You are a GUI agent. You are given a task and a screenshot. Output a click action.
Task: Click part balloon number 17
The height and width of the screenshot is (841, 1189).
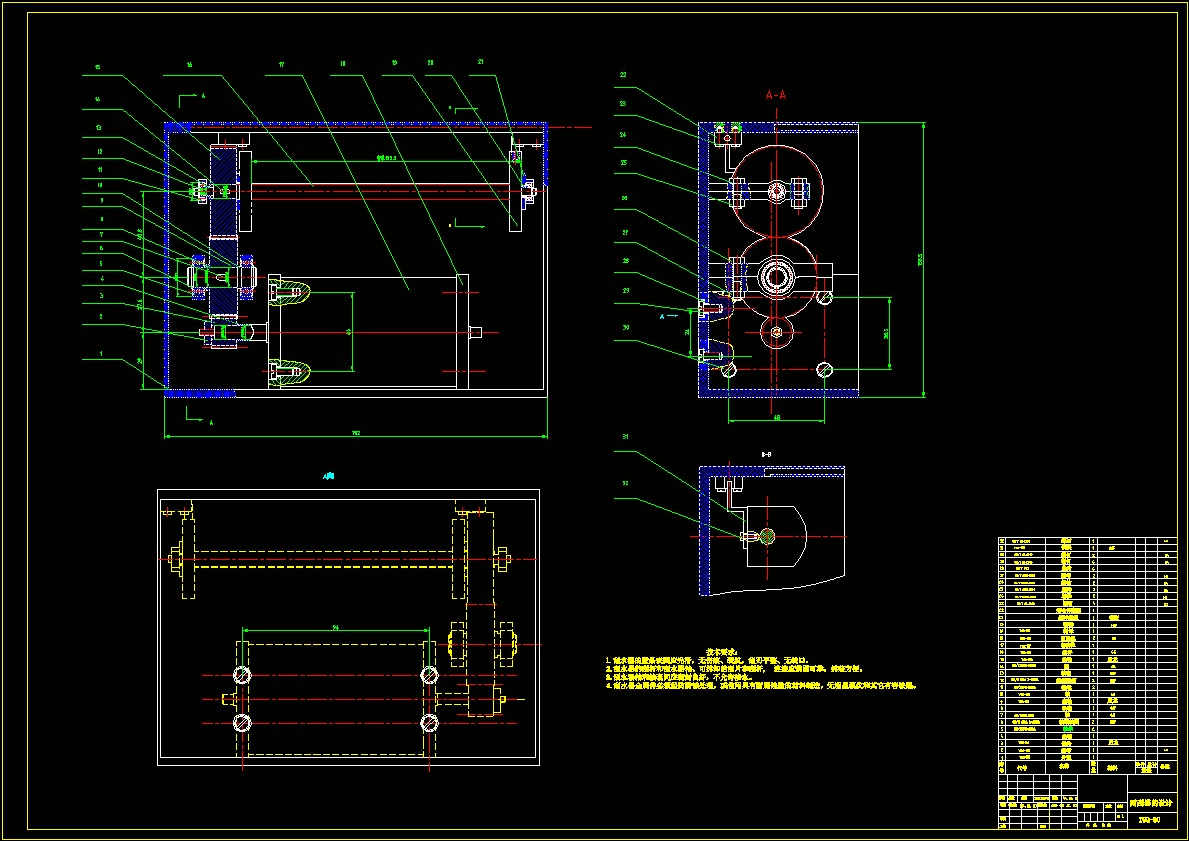point(281,65)
